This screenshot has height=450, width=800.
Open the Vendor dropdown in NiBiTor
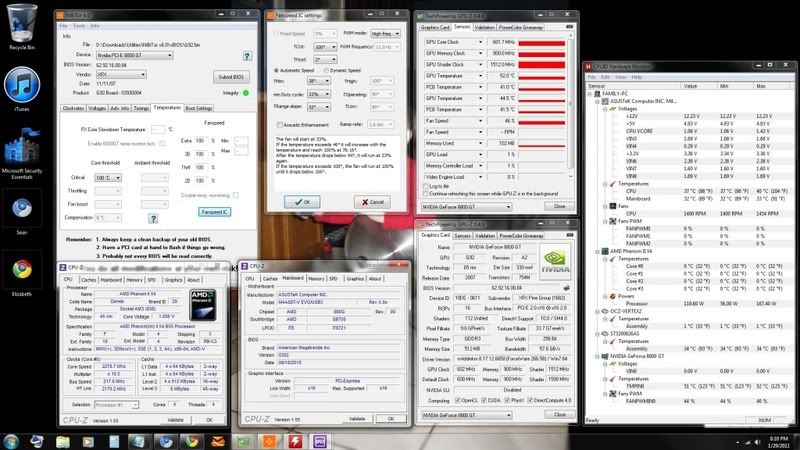click(x=121, y=74)
